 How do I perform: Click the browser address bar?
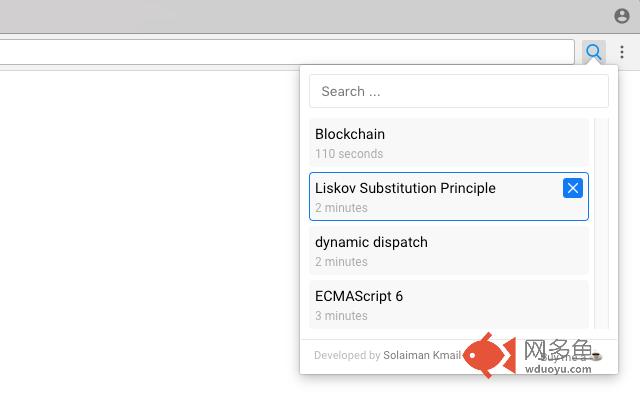(x=286, y=52)
